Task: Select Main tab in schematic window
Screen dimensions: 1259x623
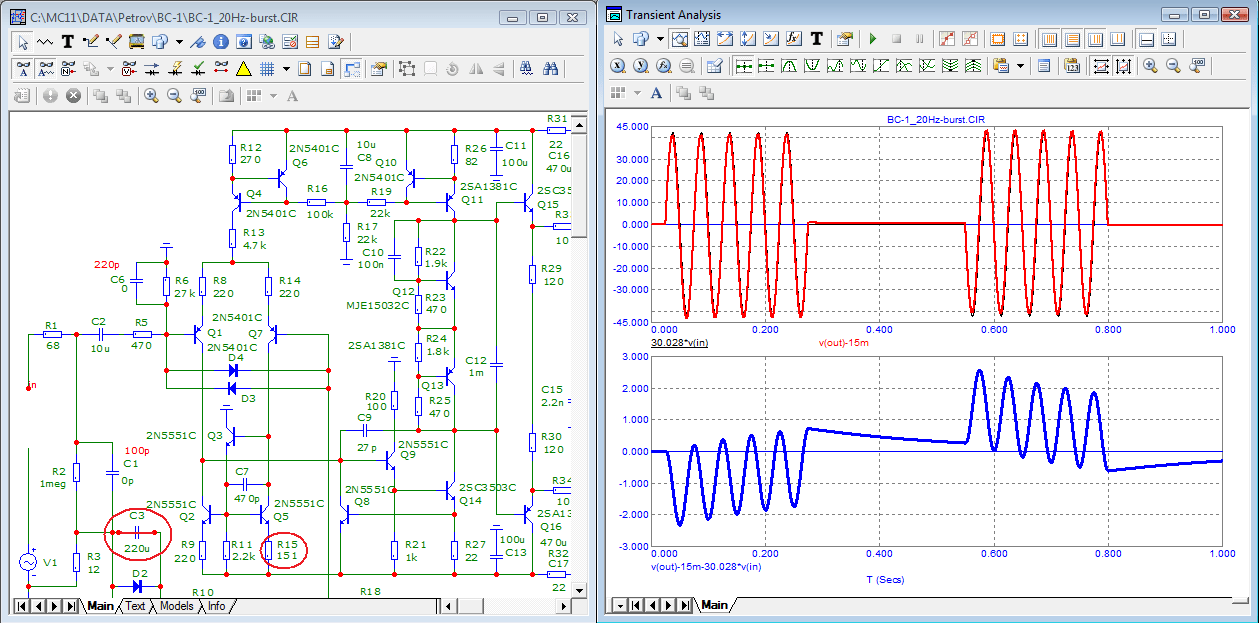Action: (100, 606)
